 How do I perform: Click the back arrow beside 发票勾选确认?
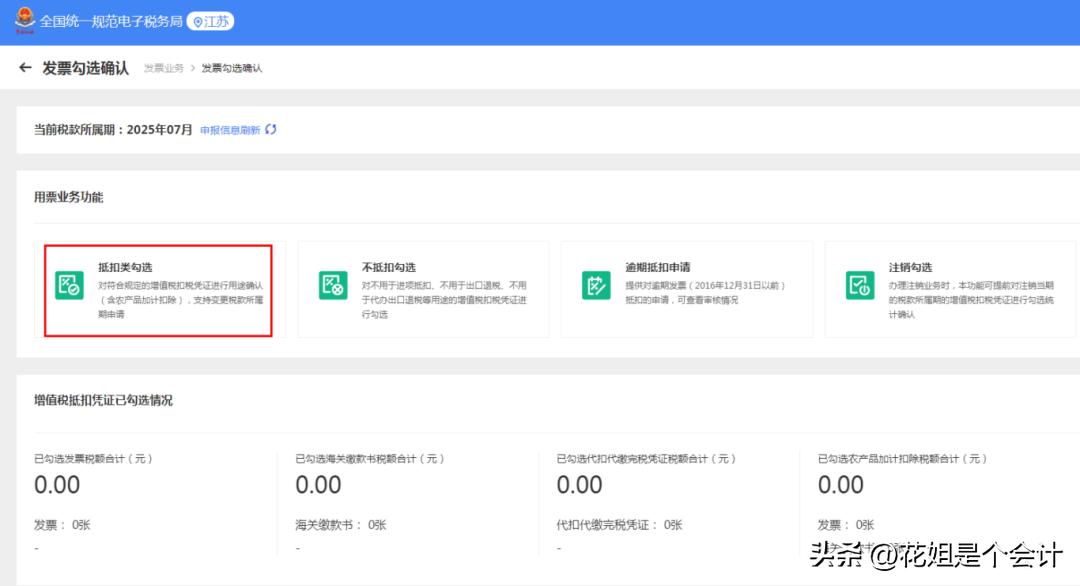coord(25,67)
